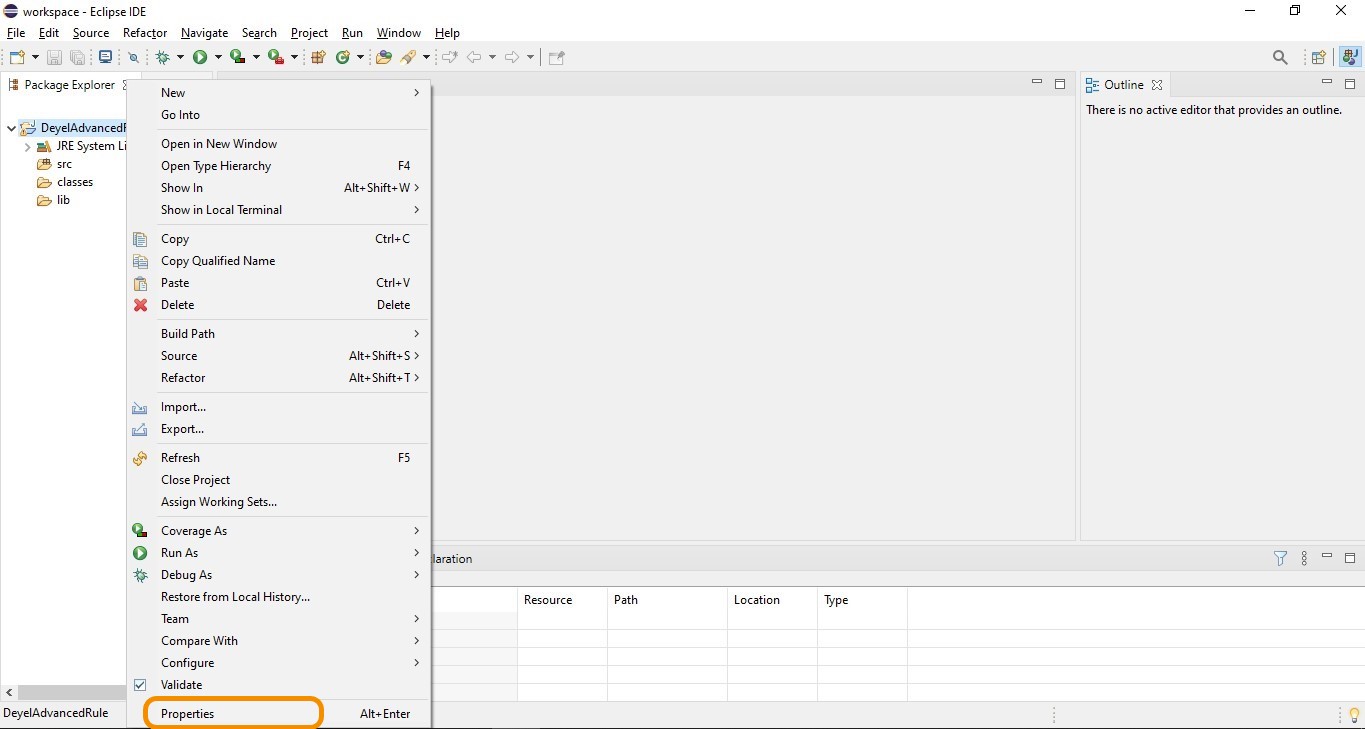1365x729 pixels.
Task: Select the Java perspective icon
Action: 1350,57
